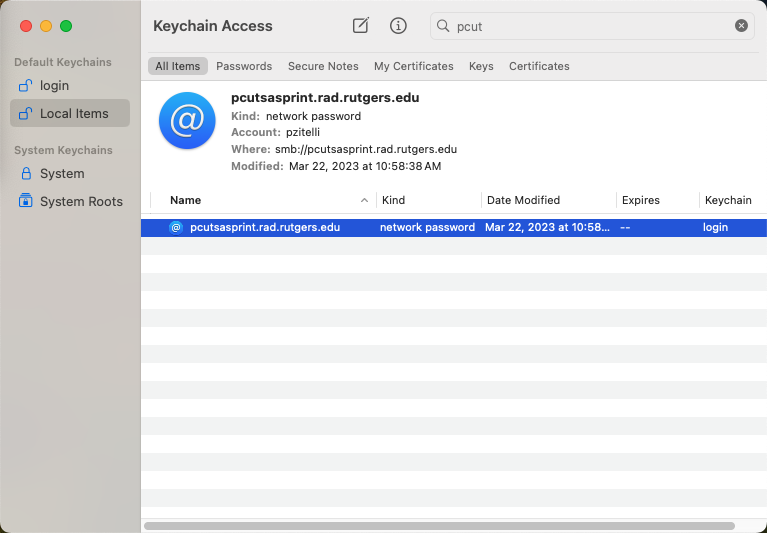Click the locked padlock icon beside System
This screenshot has width=767, height=533.
[x=26, y=174]
